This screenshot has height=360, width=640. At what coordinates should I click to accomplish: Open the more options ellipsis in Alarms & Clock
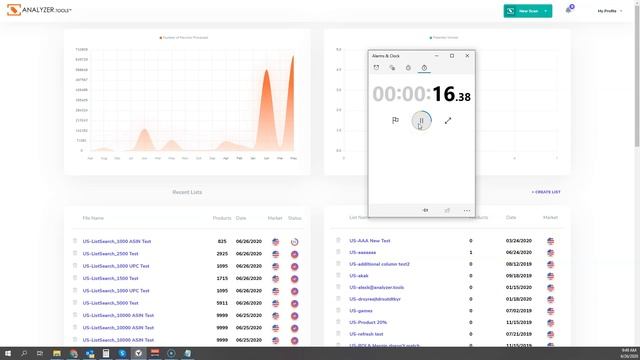point(467,210)
